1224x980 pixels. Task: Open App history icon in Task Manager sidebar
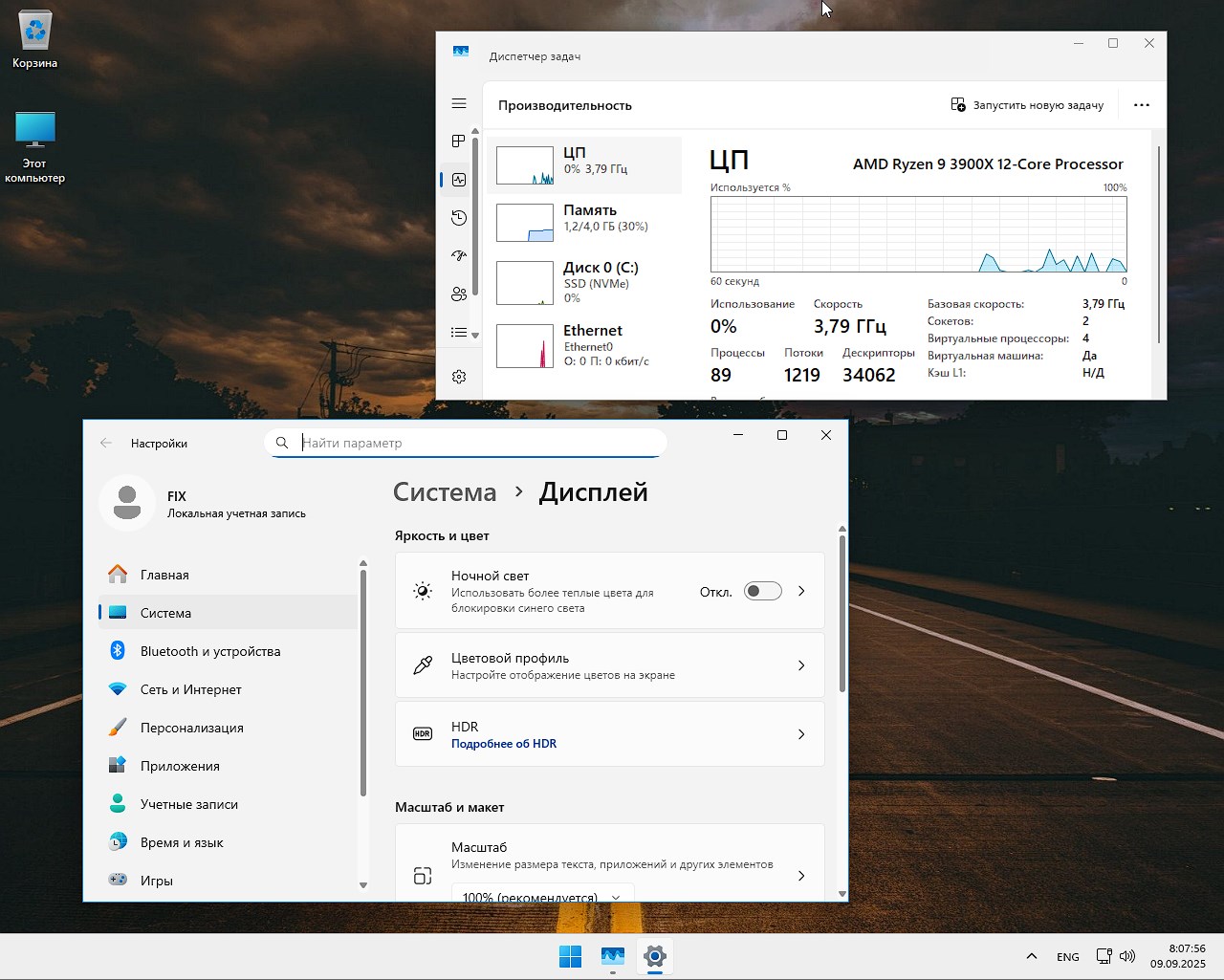(459, 218)
